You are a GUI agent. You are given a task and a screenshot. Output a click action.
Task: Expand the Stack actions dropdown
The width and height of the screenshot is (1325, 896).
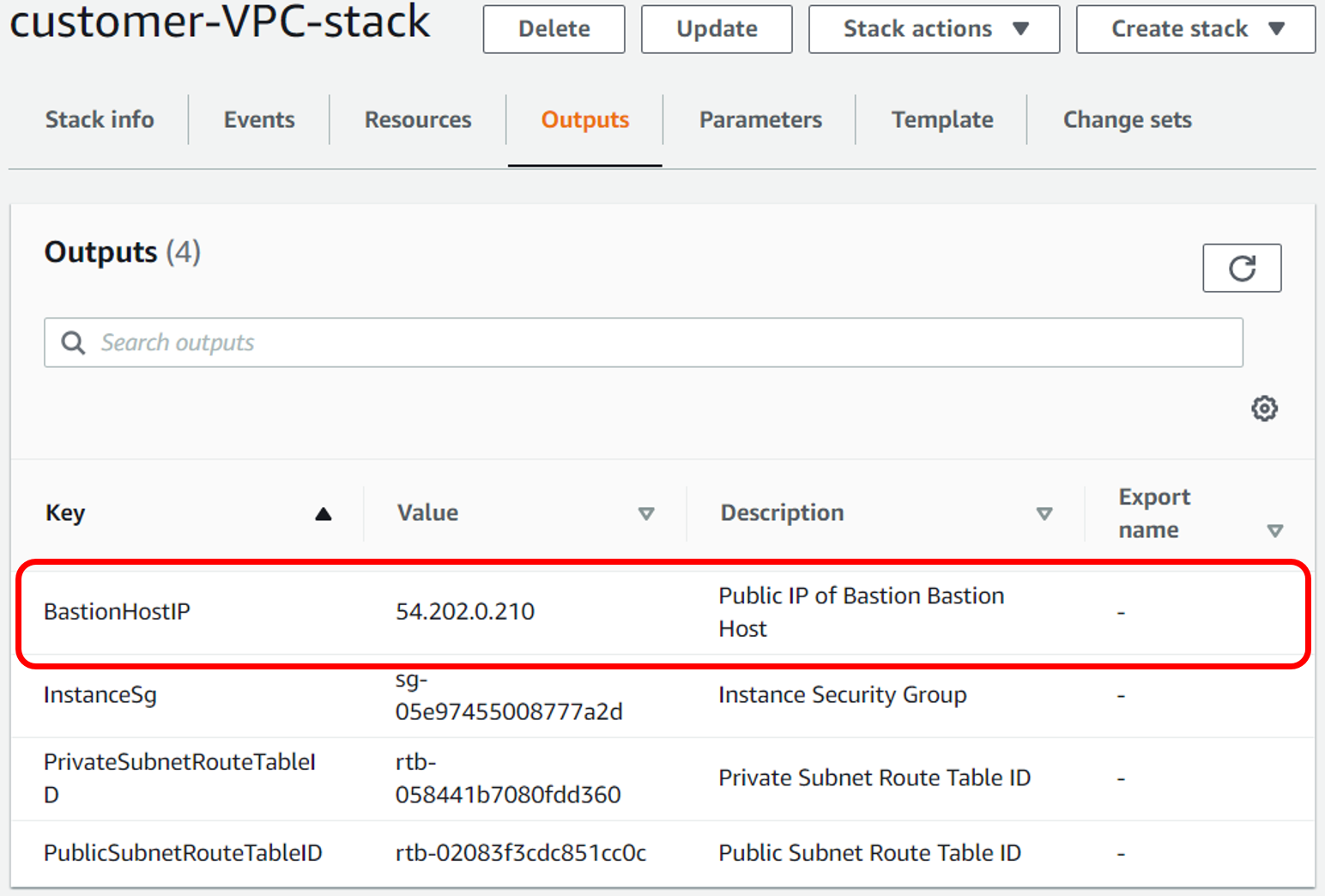pos(933,28)
